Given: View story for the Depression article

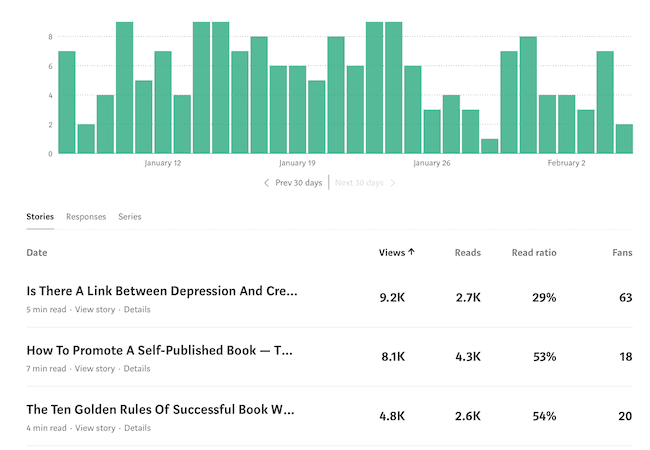Looking at the screenshot, I should (x=95, y=310).
